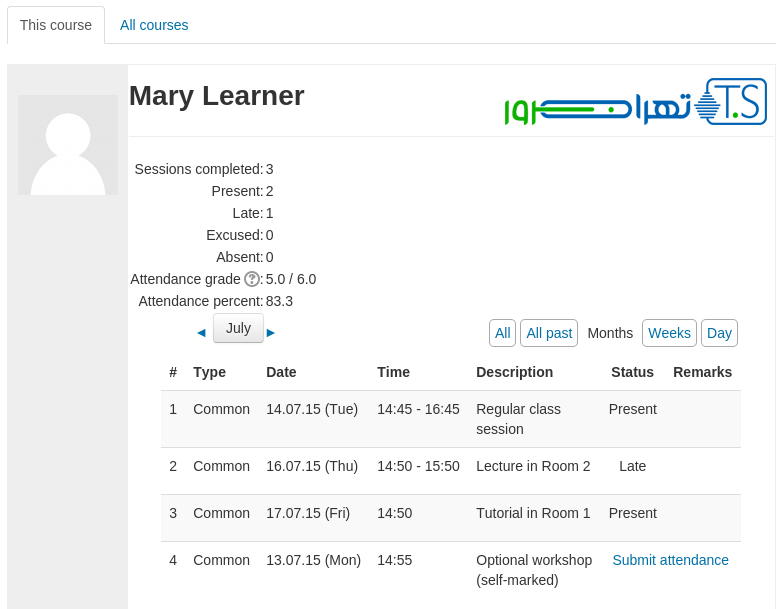
Task: Click the TS site logo
Action: 636,103
